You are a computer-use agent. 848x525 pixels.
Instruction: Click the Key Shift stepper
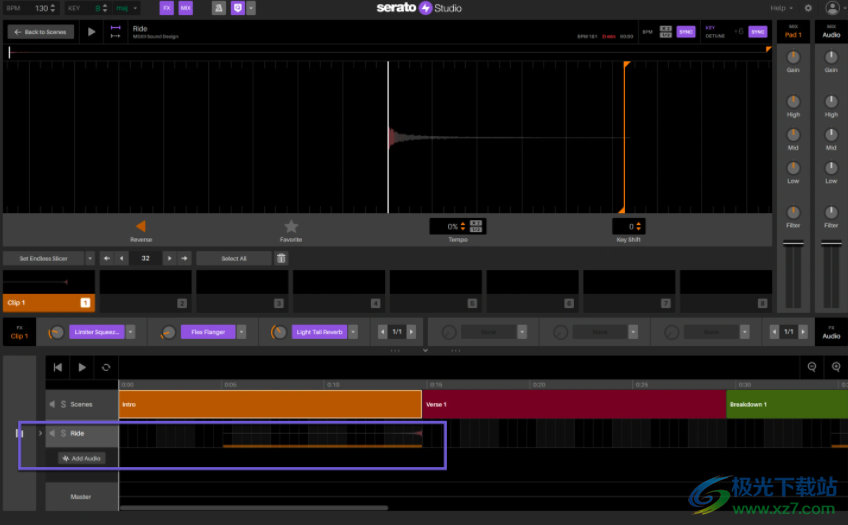(639, 227)
